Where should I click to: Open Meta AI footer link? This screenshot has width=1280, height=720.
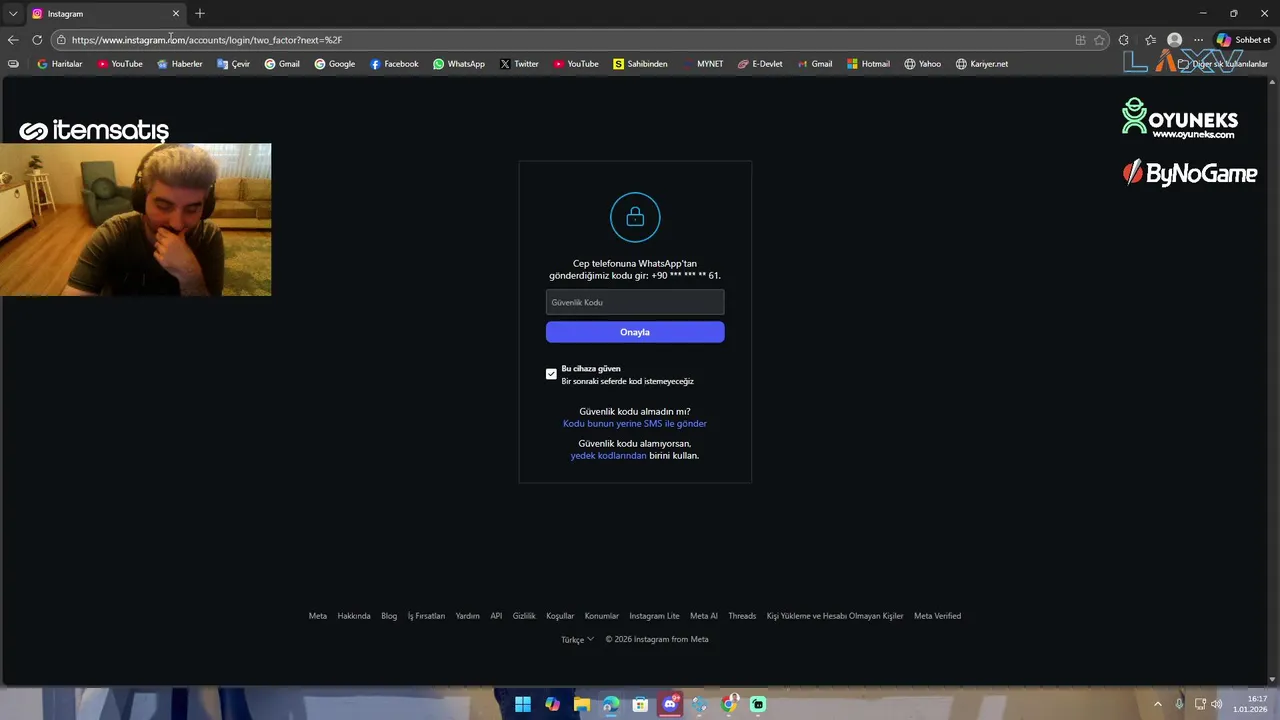click(x=704, y=616)
